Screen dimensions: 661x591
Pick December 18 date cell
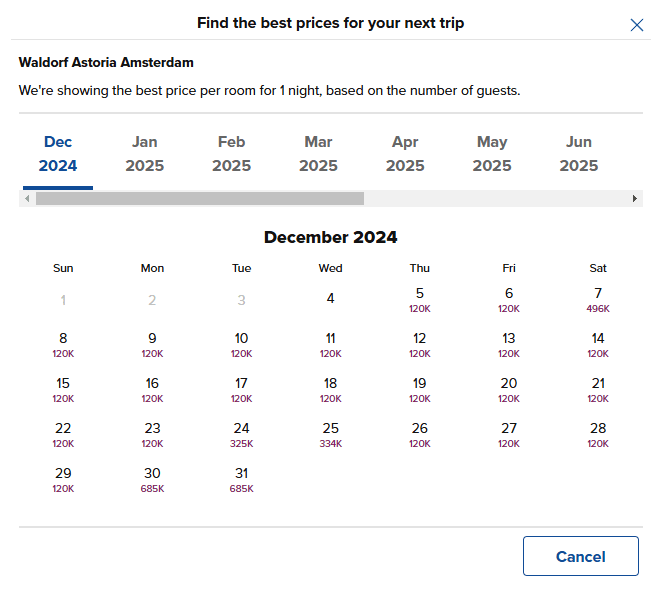point(331,389)
